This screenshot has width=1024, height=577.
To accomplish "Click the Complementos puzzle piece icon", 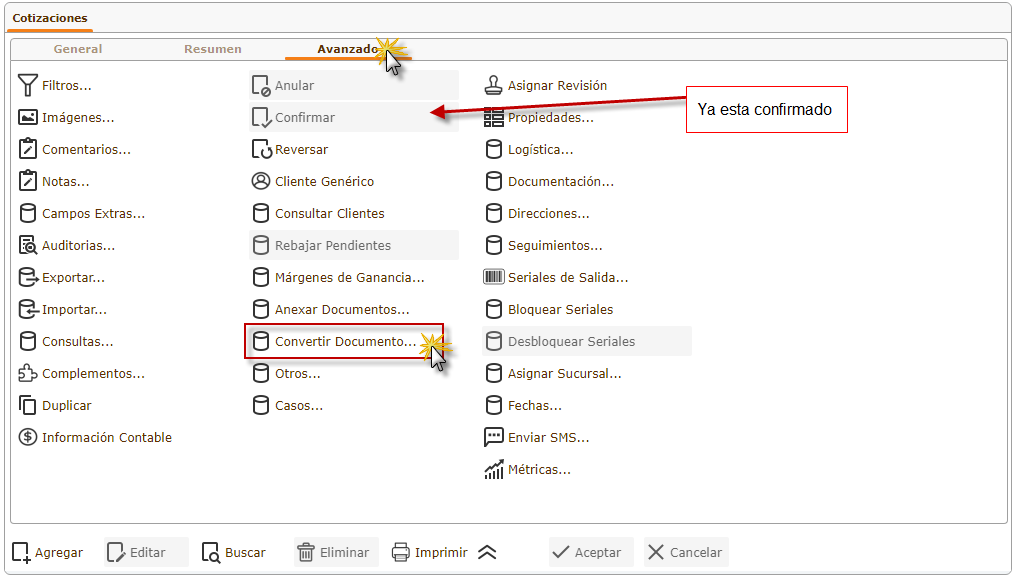I will pyautogui.click(x=28, y=374).
